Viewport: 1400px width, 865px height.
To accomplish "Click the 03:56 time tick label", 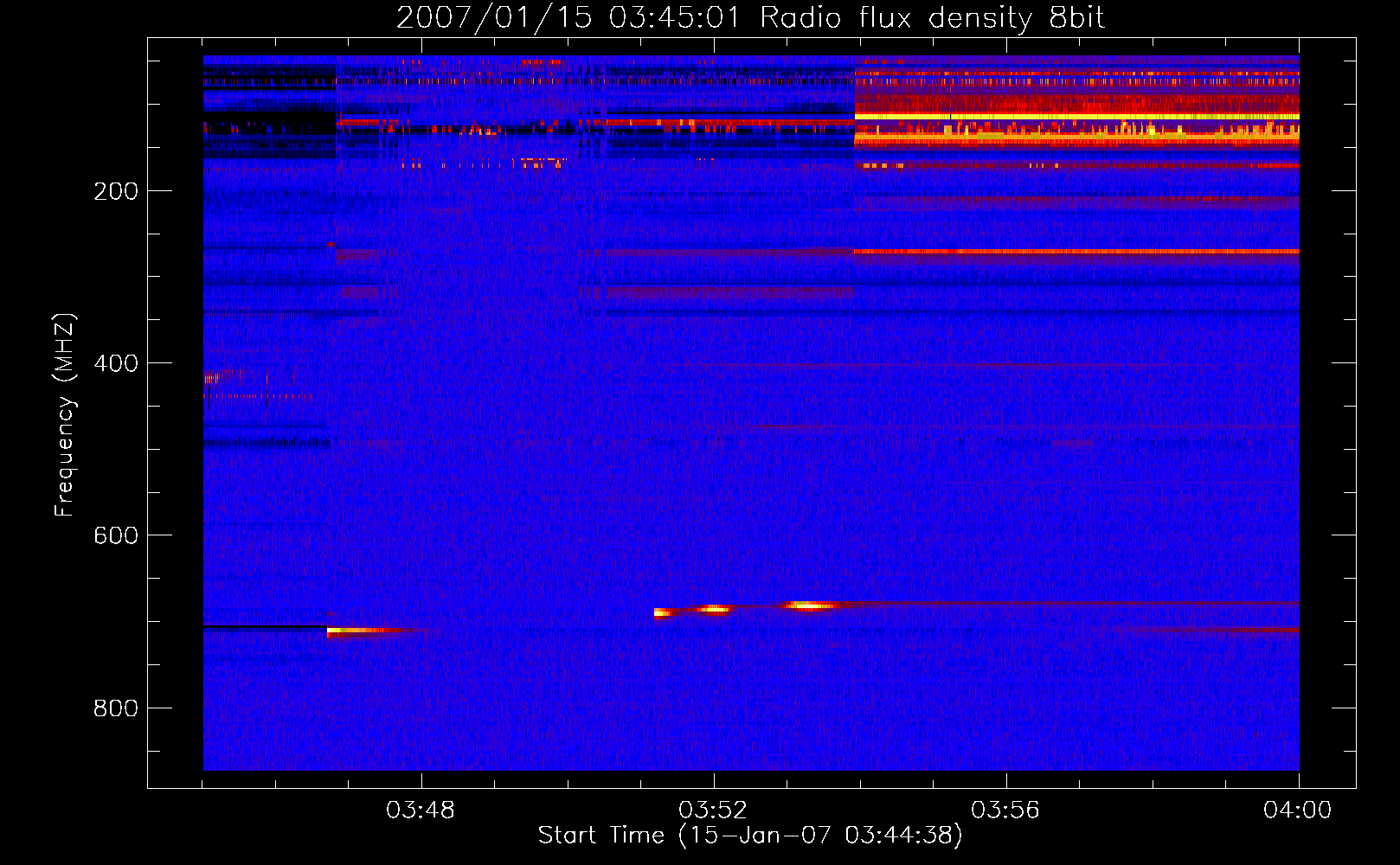I will coord(1005,811).
